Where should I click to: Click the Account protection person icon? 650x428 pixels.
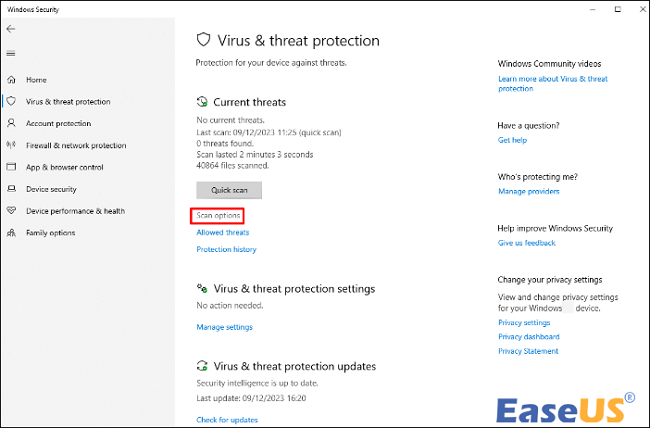[x=12, y=123]
